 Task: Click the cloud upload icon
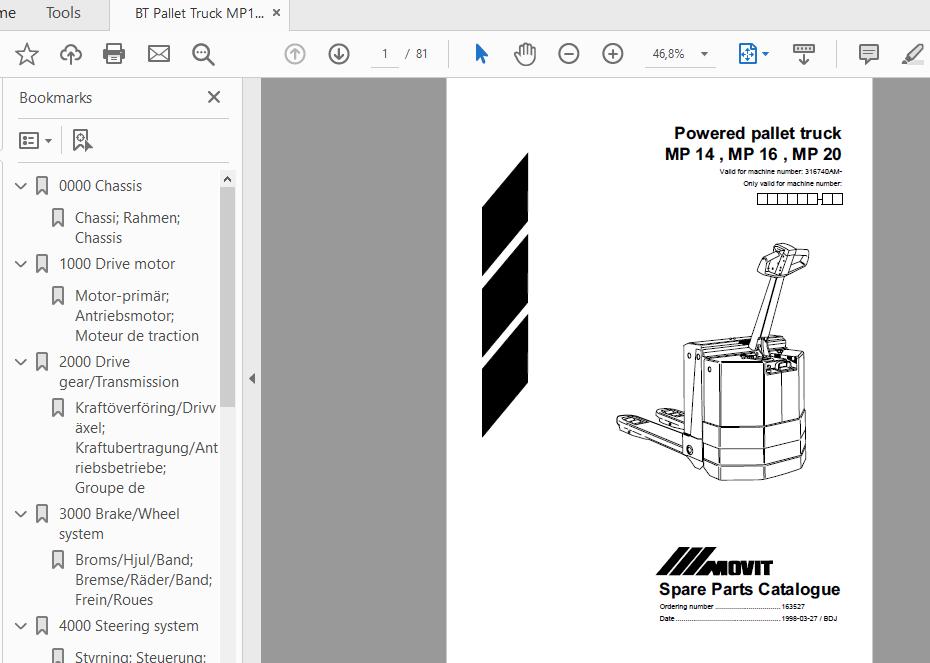71,54
